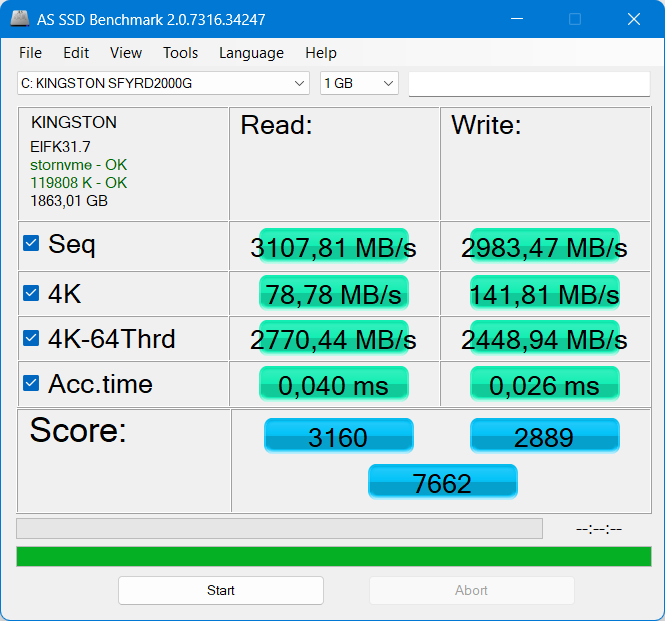
Task: Open the Edit menu
Action: point(76,53)
